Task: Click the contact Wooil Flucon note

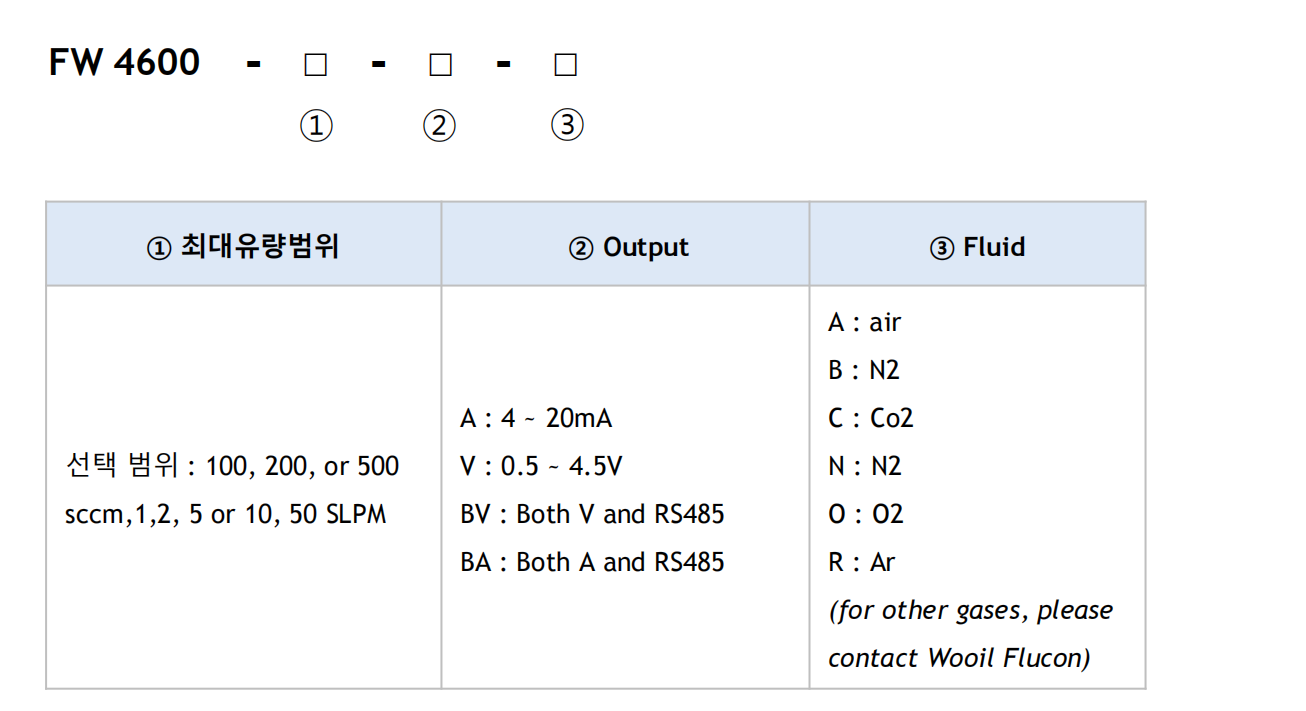Action: point(959,658)
